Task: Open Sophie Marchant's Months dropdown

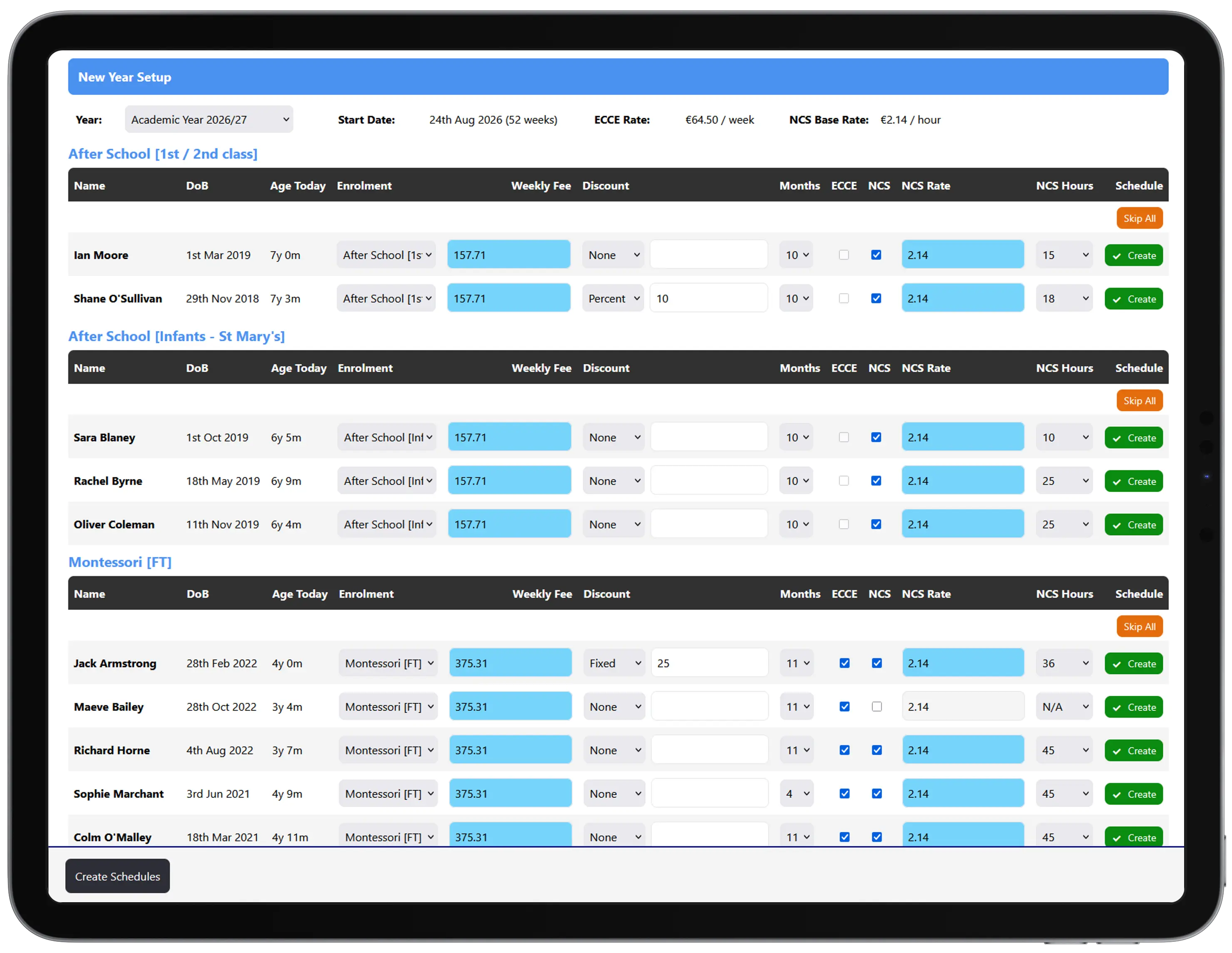Action: pyautogui.click(x=797, y=794)
